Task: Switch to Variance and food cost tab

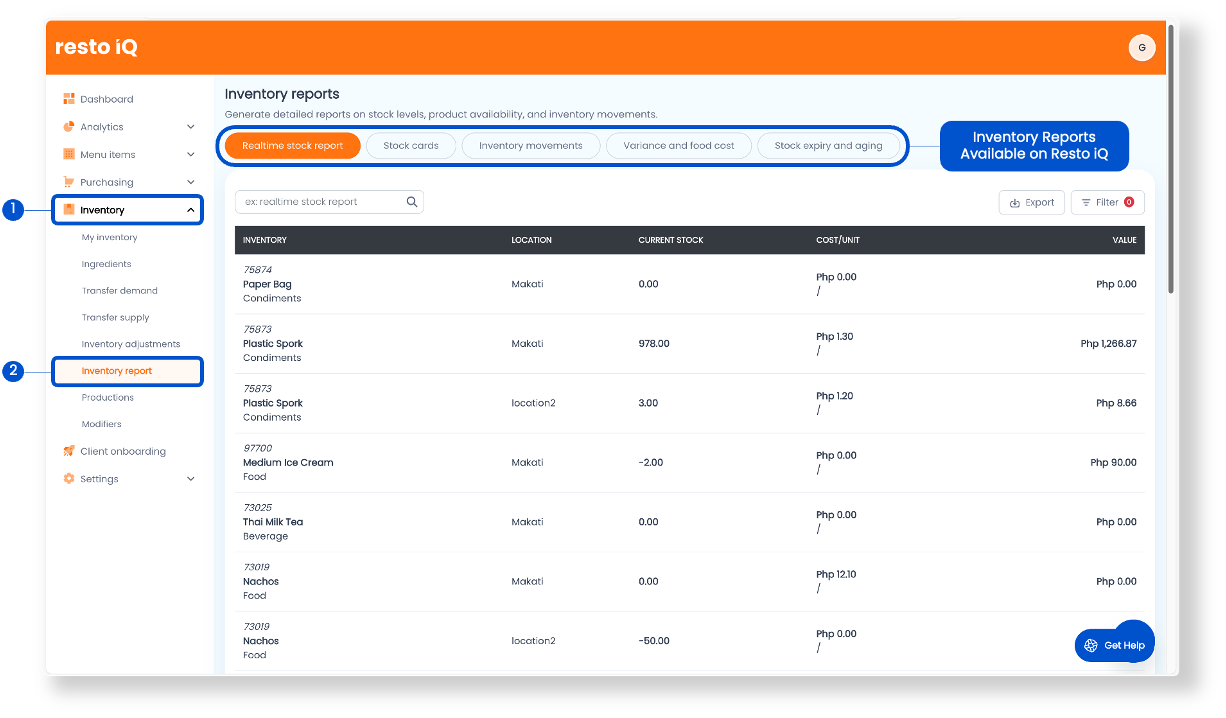Action: (679, 146)
